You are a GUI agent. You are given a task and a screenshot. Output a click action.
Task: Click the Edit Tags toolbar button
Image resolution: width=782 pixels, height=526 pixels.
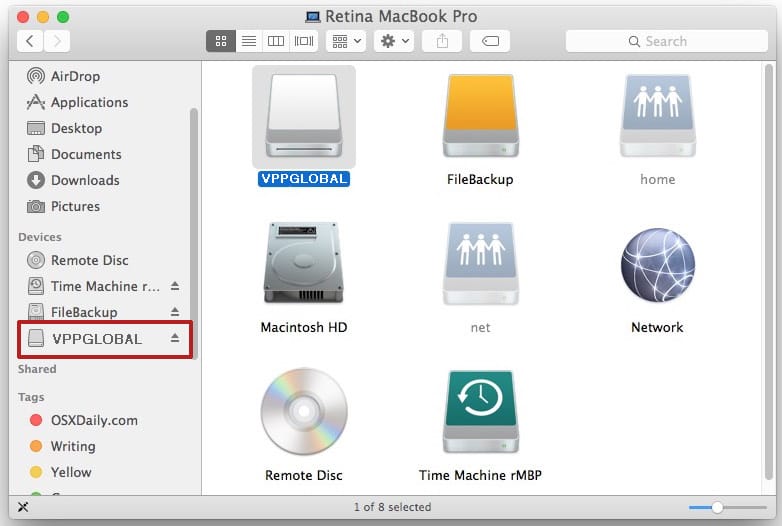[x=490, y=41]
